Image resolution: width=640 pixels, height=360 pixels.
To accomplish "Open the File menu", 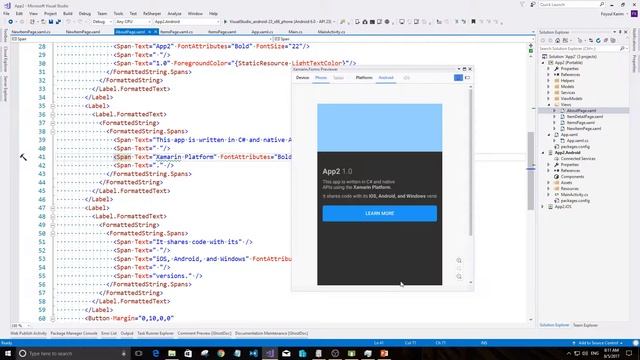I will click(x=6, y=13).
